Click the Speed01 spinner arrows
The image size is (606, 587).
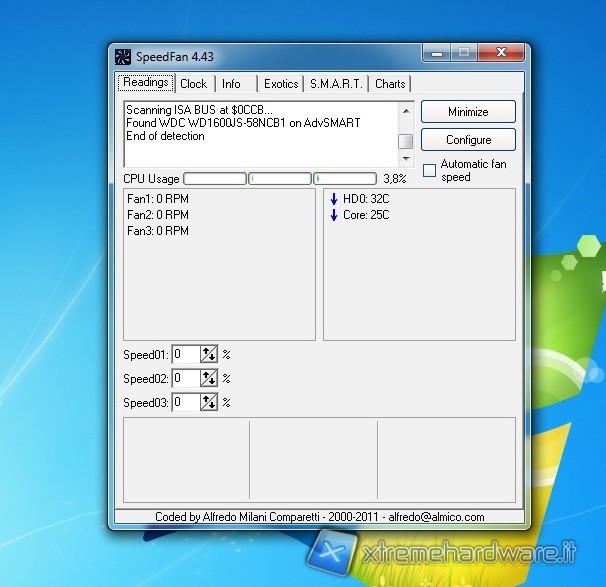pos(209,354)
